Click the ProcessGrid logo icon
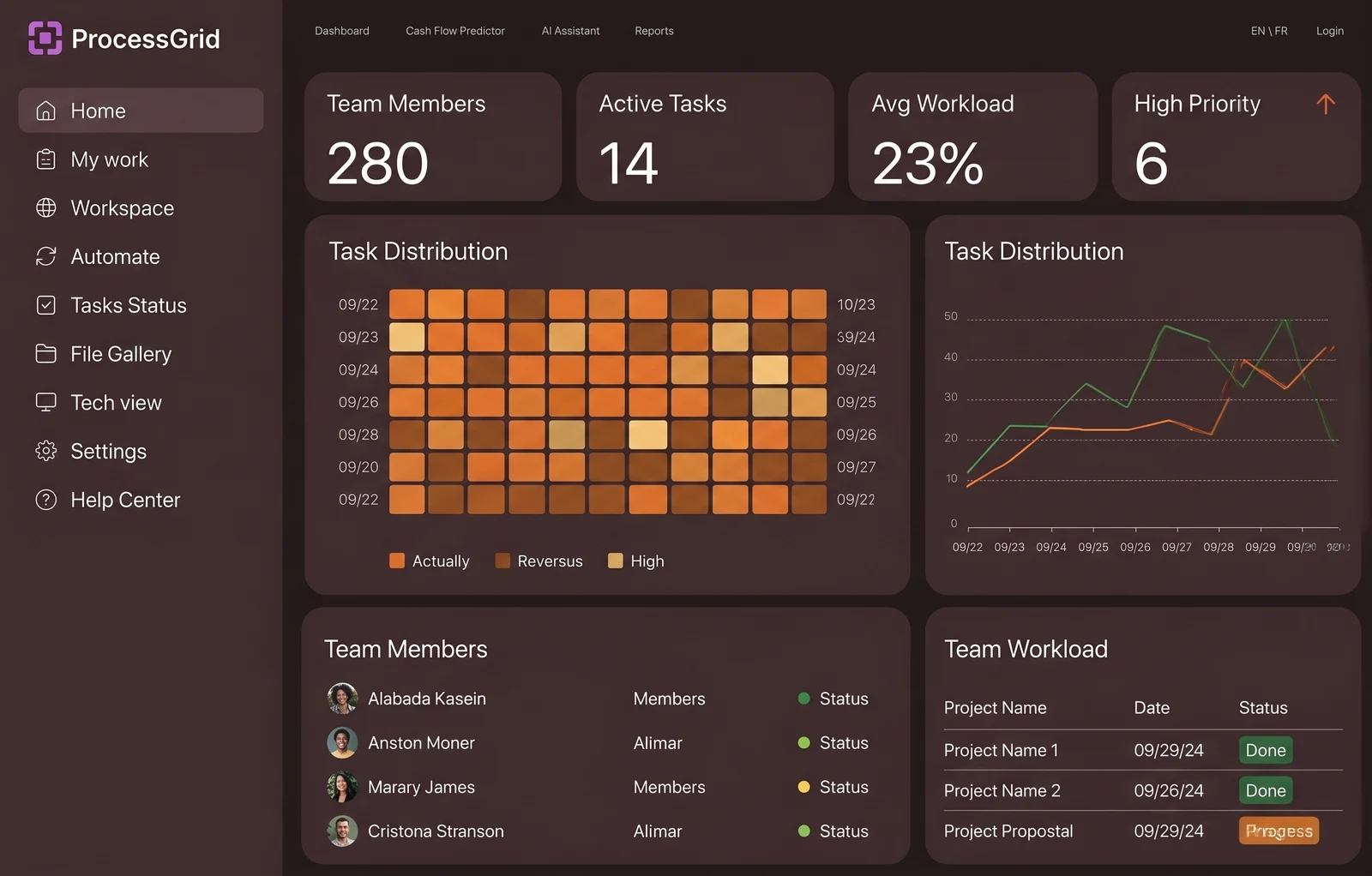The image size is (1372, 876). (45, 38)
